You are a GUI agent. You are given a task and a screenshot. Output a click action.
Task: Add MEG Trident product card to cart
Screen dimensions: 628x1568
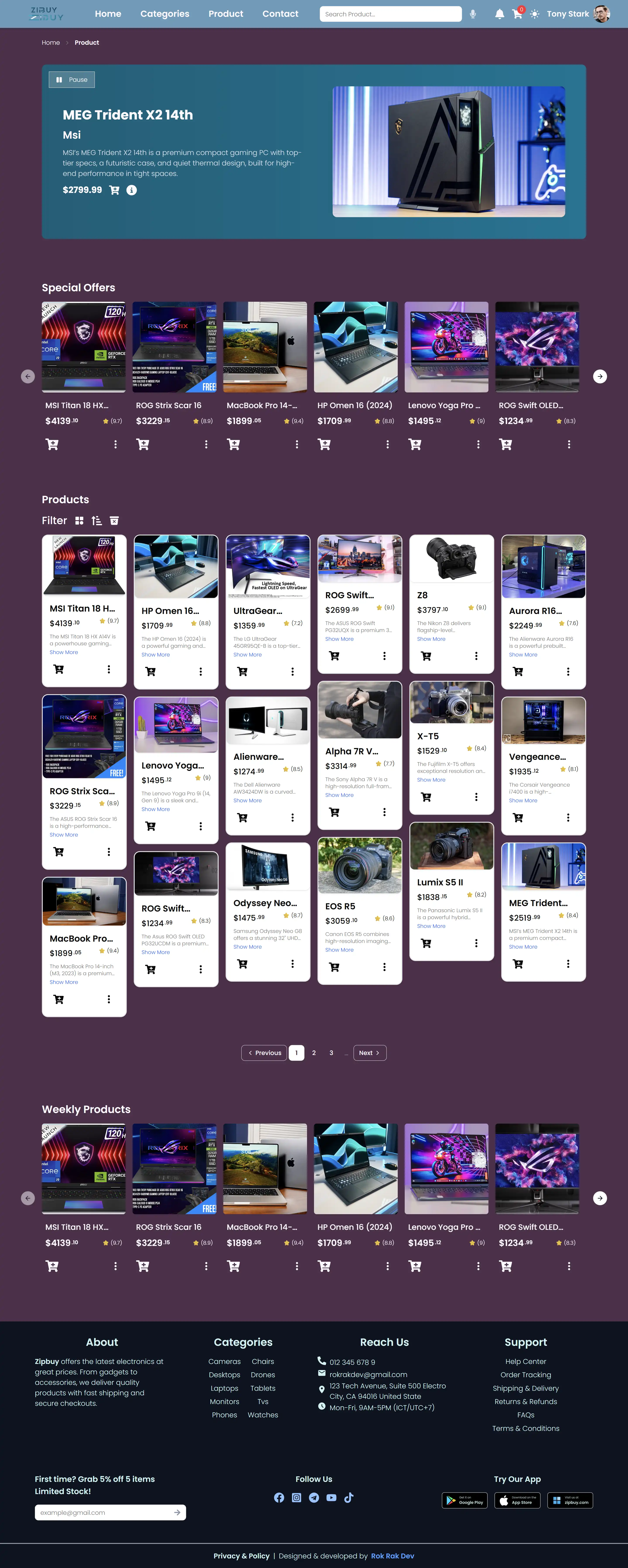(x=518, y=964)
